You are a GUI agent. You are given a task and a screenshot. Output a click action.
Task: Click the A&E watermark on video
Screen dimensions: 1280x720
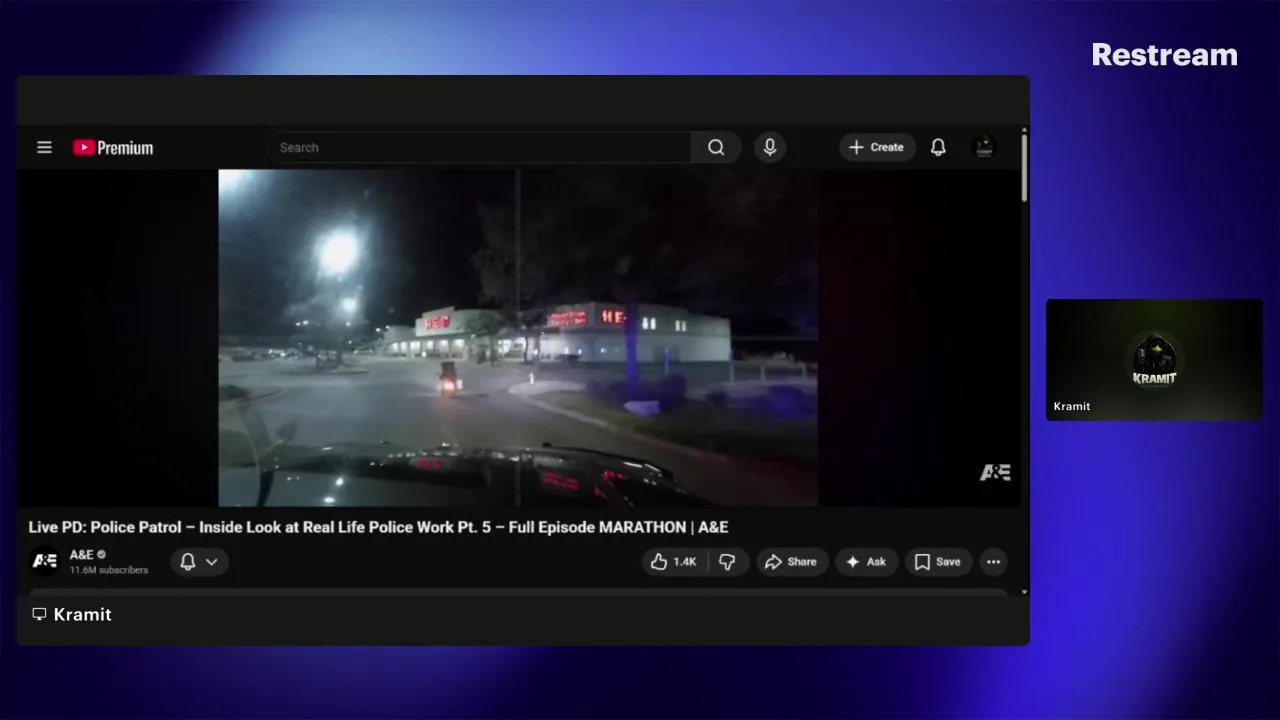[995, 472]
